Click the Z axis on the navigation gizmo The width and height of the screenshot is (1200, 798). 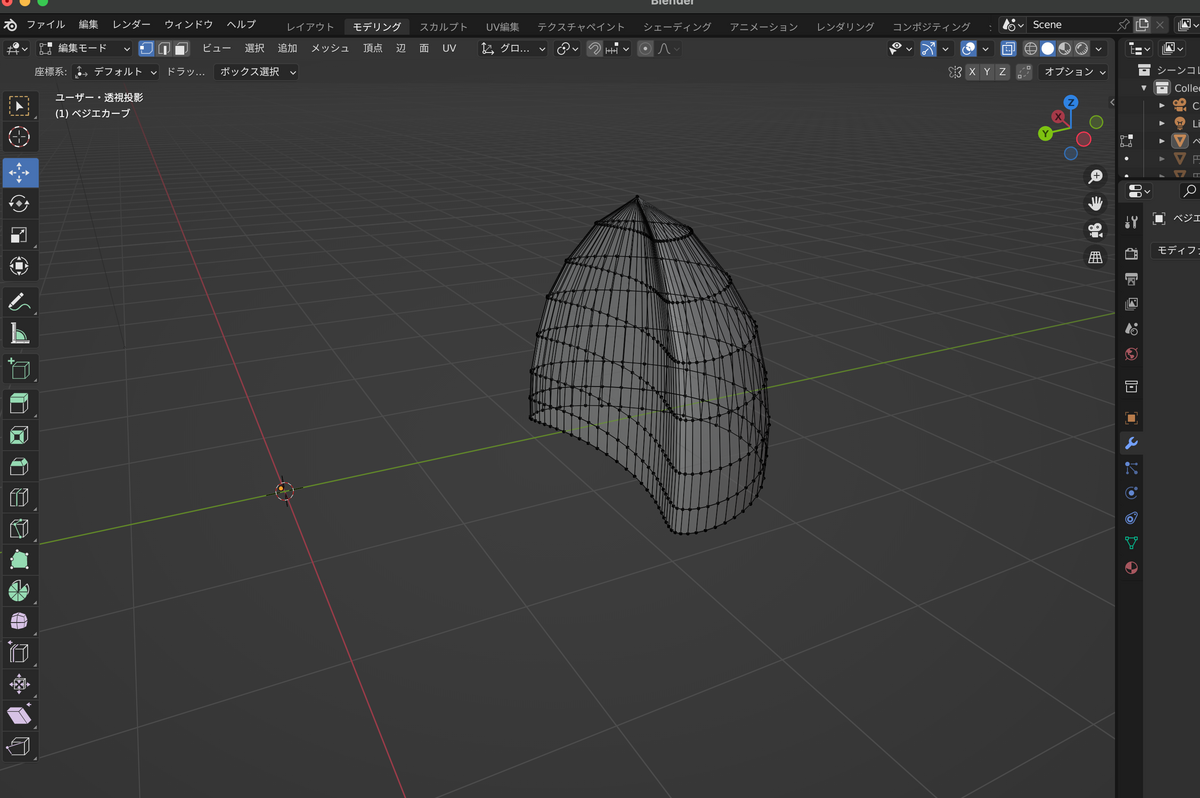(1071, 102)
